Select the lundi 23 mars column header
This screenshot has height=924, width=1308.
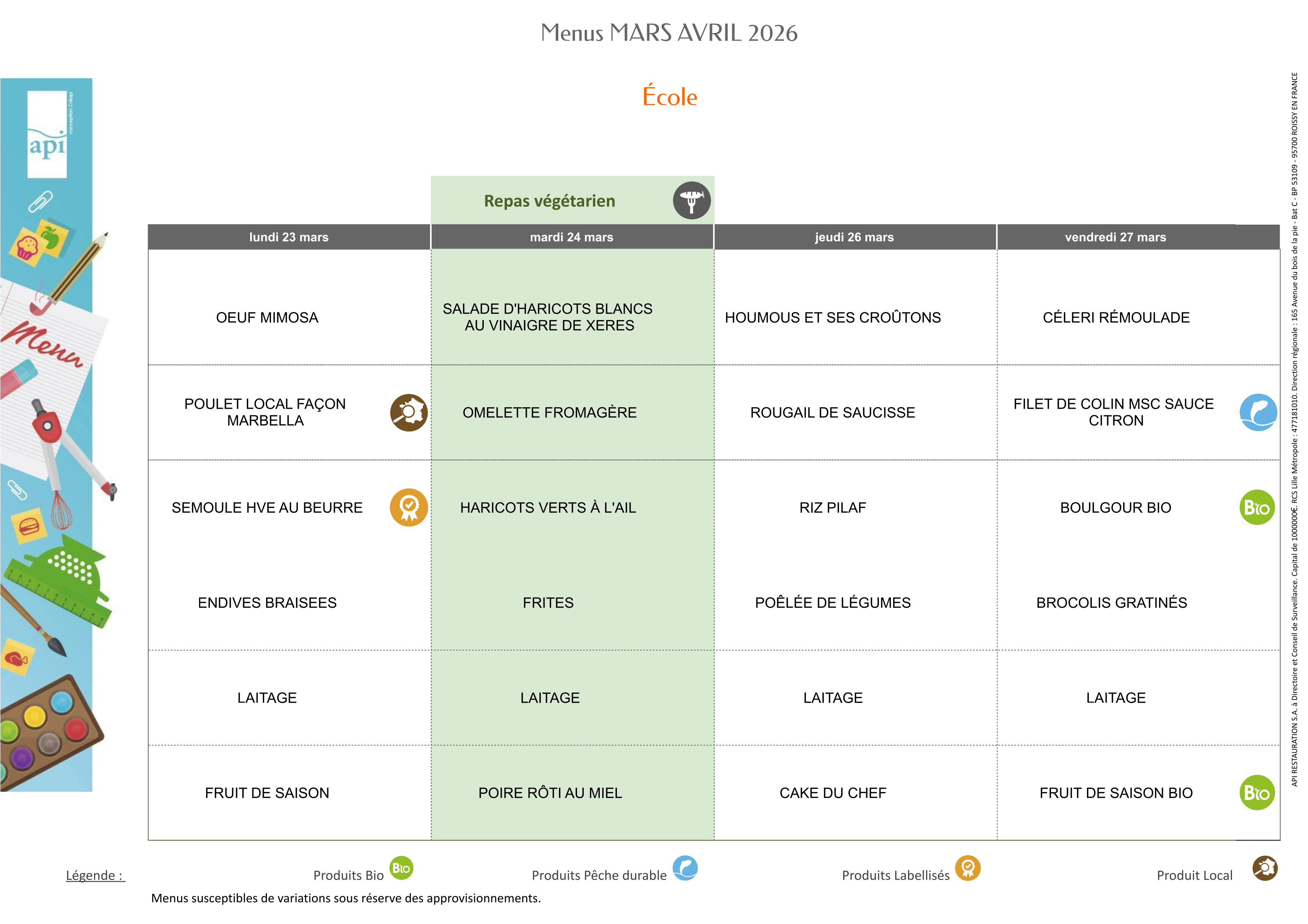pos(289,237)
